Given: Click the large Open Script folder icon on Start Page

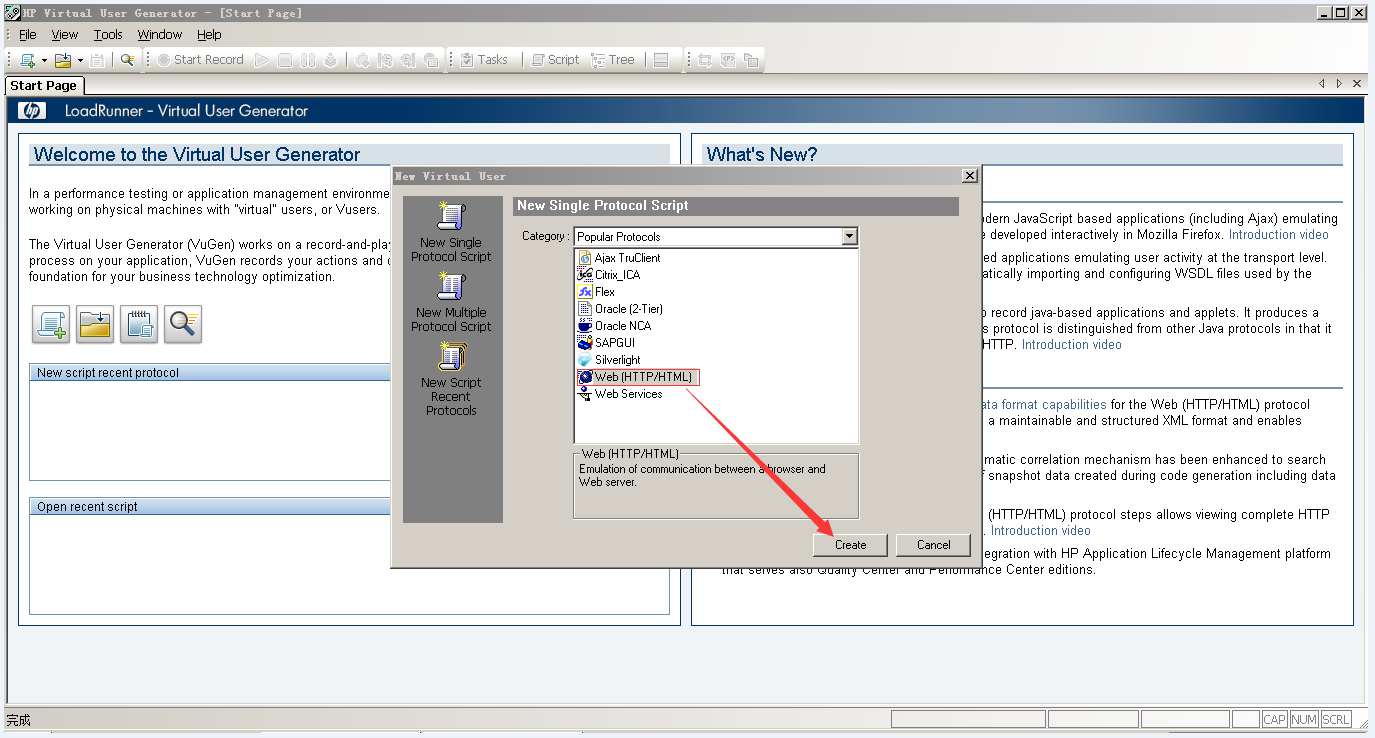Looking at the screenshot, I should point(96,324).
